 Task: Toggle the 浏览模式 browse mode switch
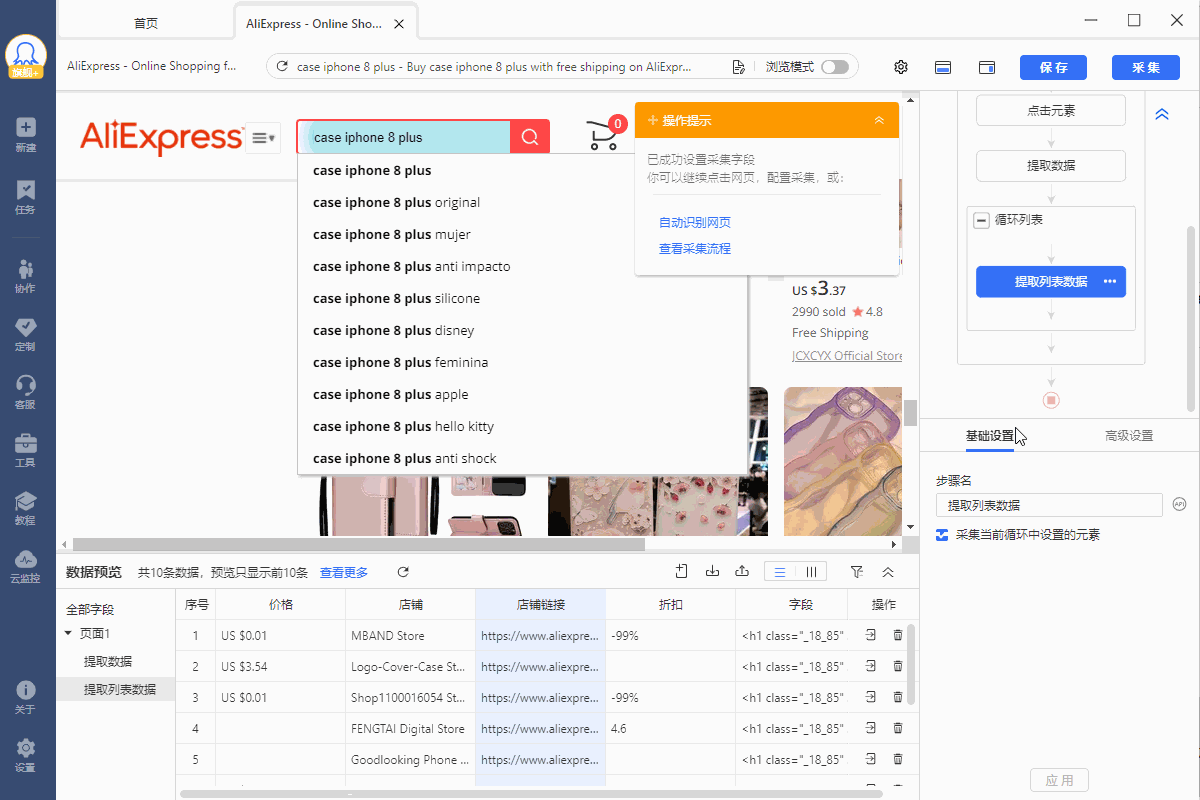pyautogui.click(x=834, y=67)
